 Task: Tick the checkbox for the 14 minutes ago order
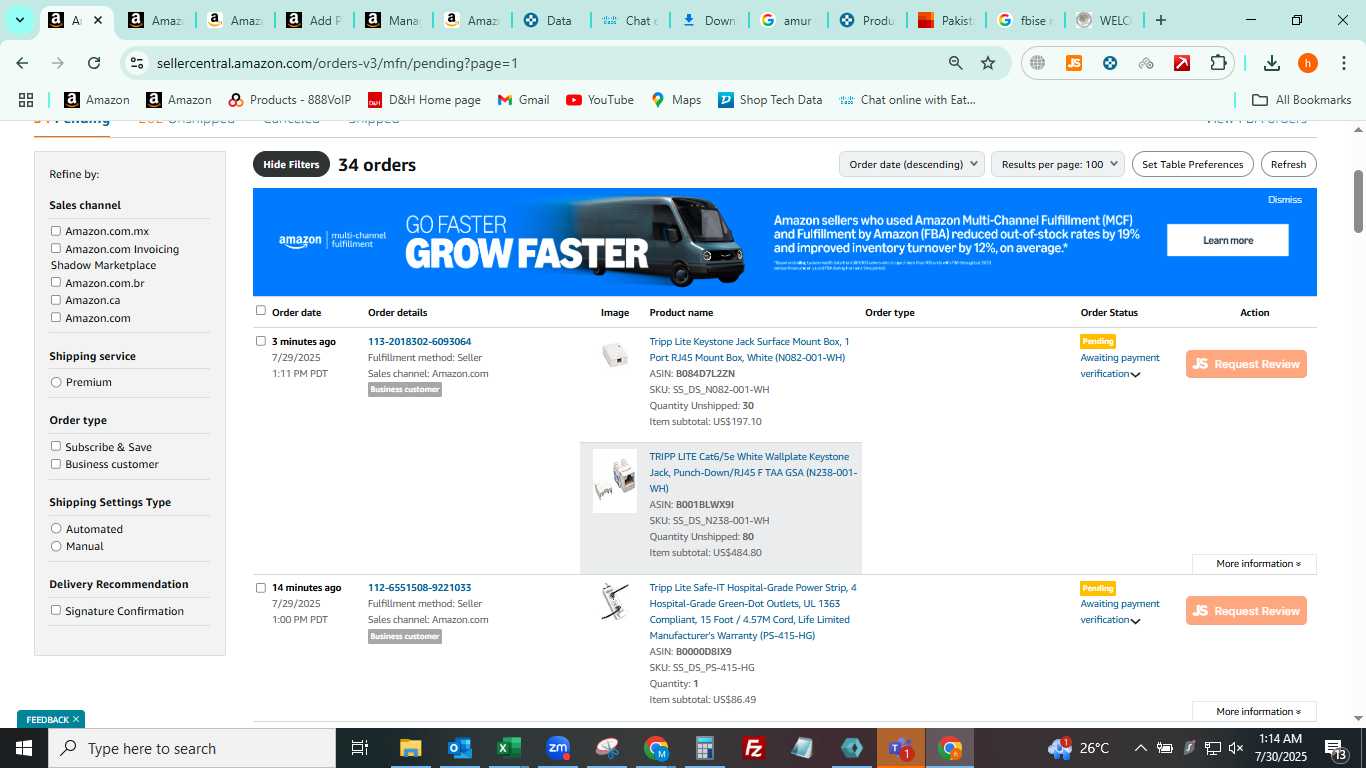pyautogui.click(x=261, y=588)
